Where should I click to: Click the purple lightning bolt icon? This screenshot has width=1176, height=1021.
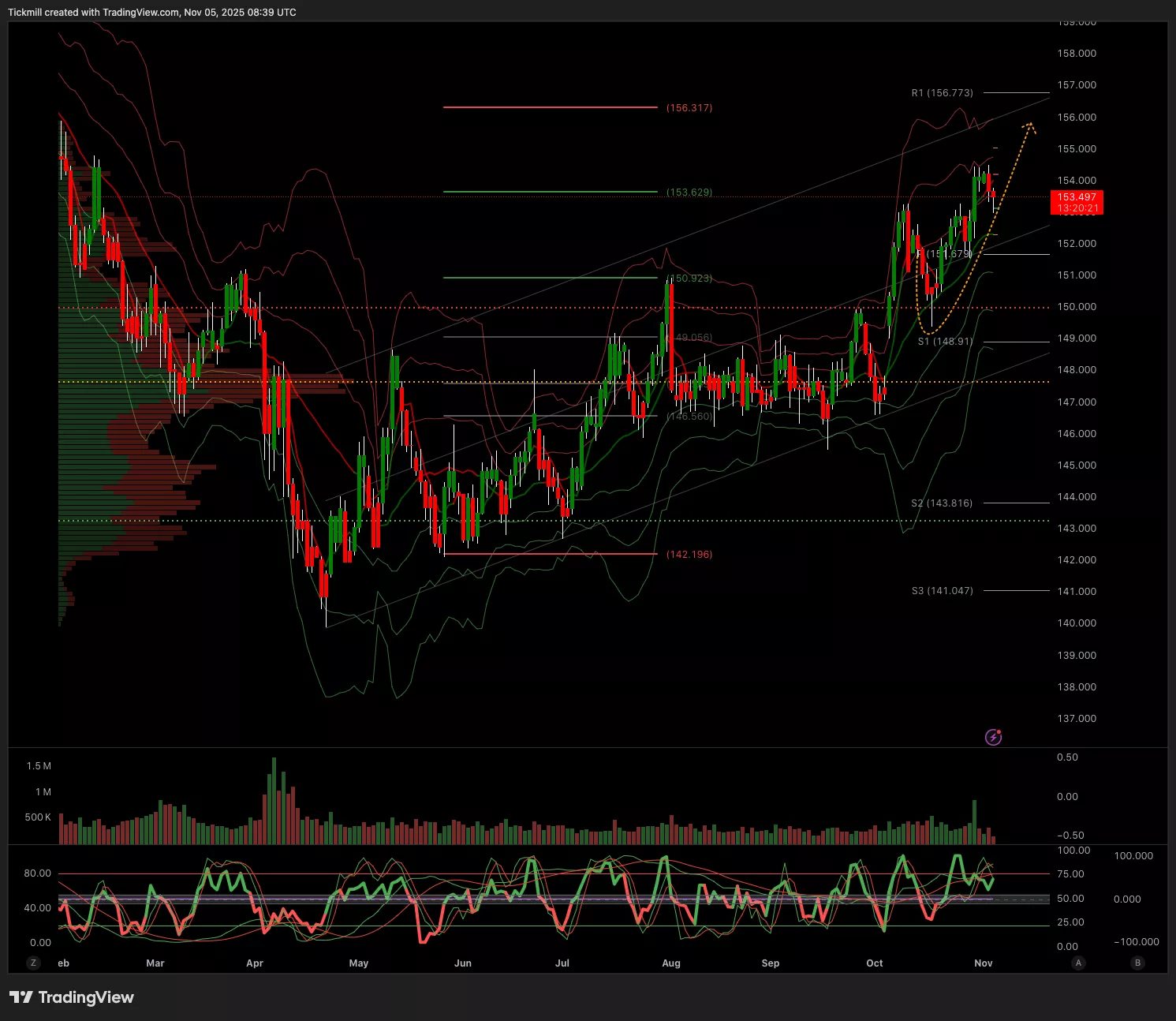click(x=993, y=737)
